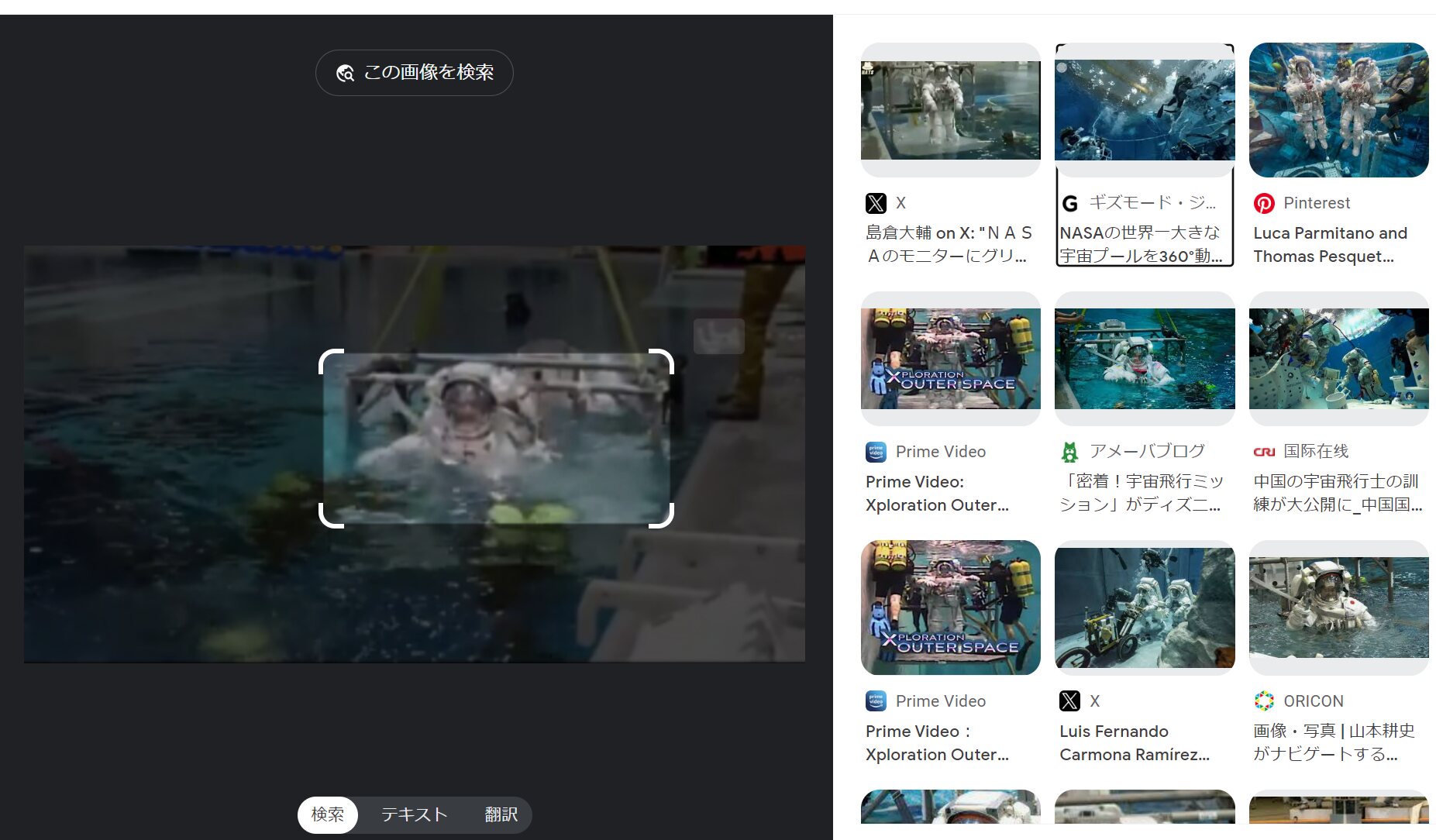Viewport: 1436px width, 840px height.
Task: Click the X logo icon for 島倉大輔 result
Action: pos(876,203)
